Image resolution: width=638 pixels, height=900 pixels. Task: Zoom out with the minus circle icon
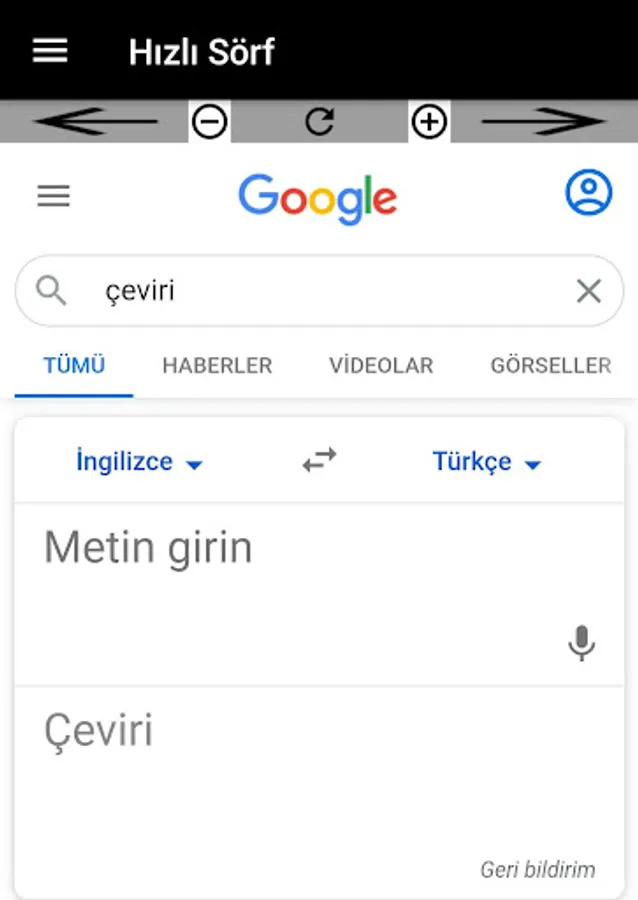[210, 122]
